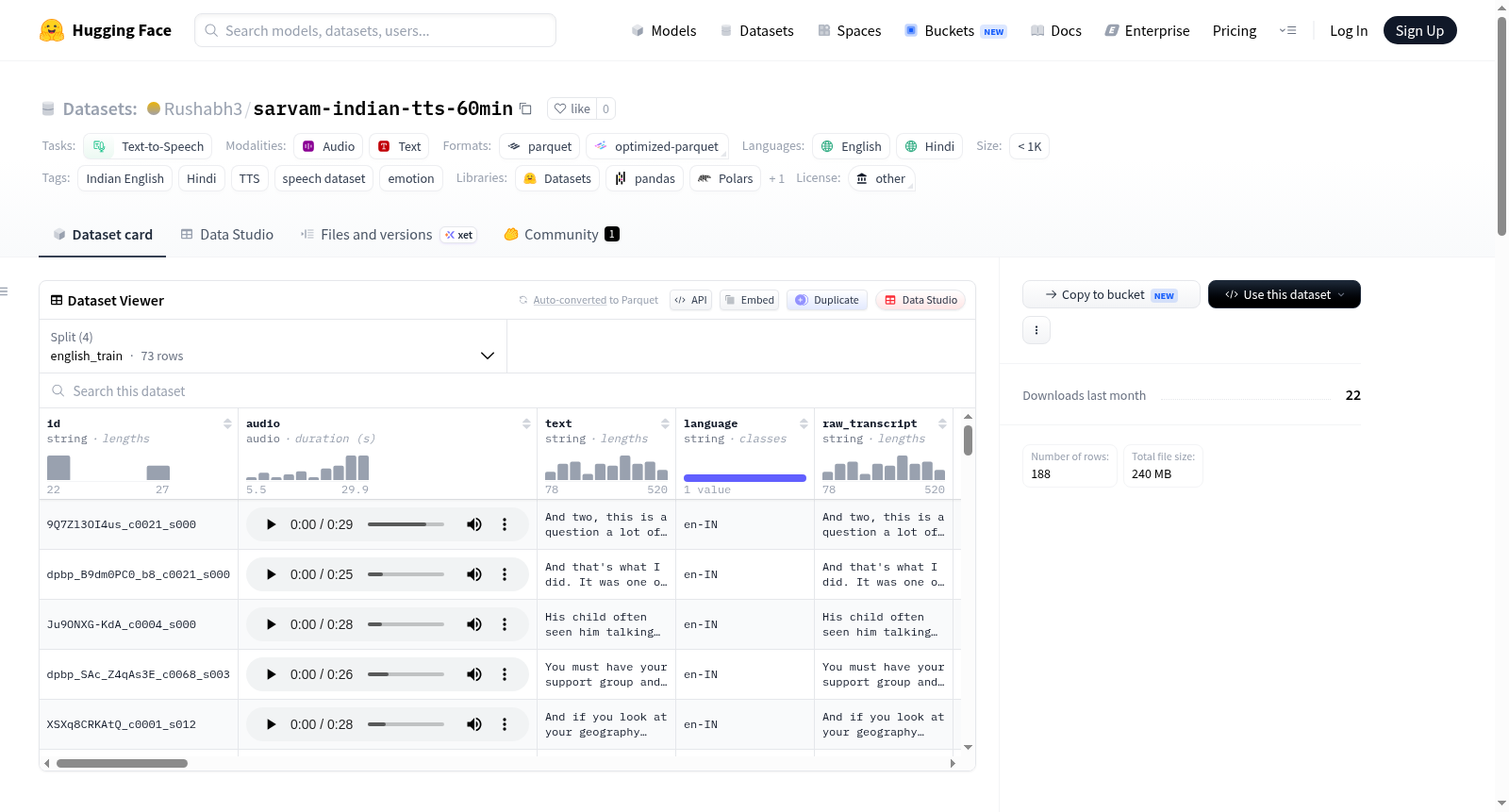
Task: Open Files and versions tab
Action: tap(388, 235)
